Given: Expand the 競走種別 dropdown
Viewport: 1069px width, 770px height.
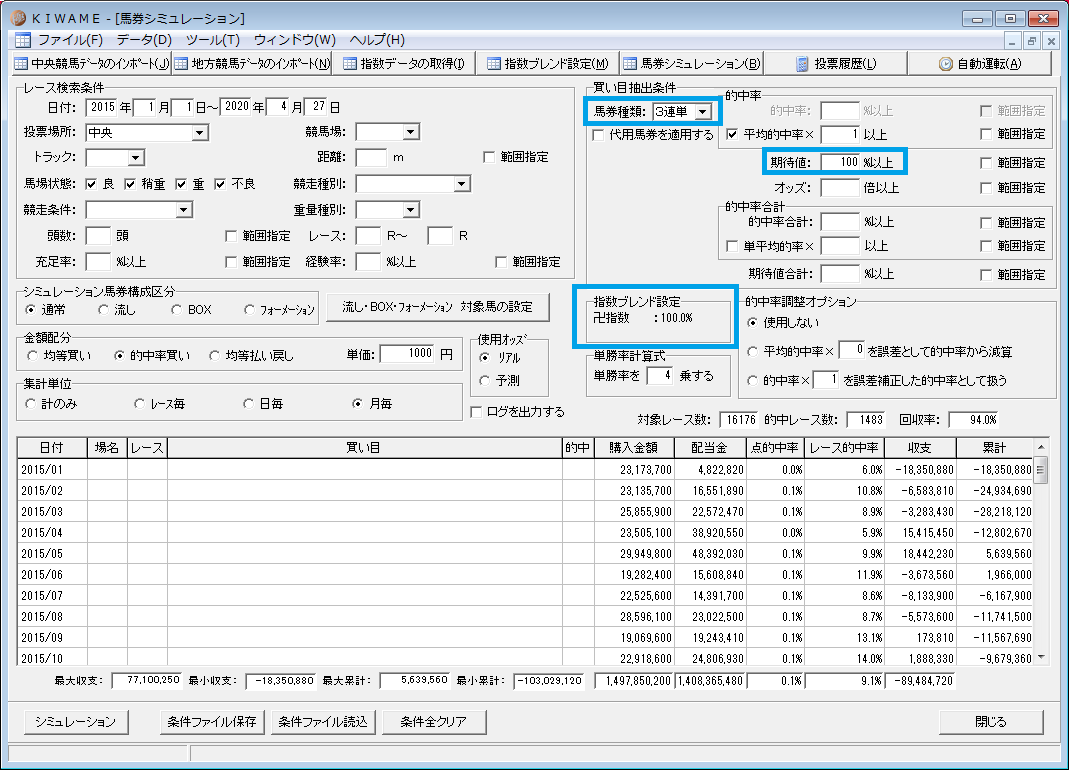Looking at the screenshot, I should [462, 184].
